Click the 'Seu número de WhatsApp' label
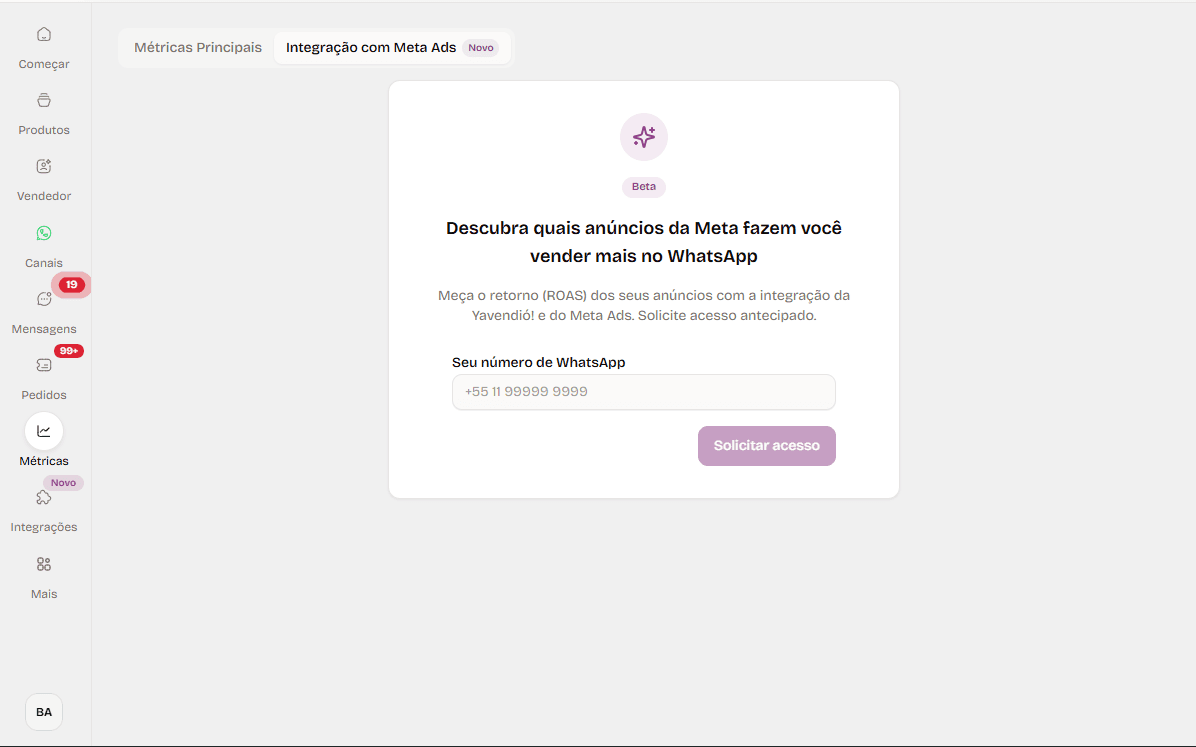The height and width of the screenshot is (747, 1196). pos(539,362)
